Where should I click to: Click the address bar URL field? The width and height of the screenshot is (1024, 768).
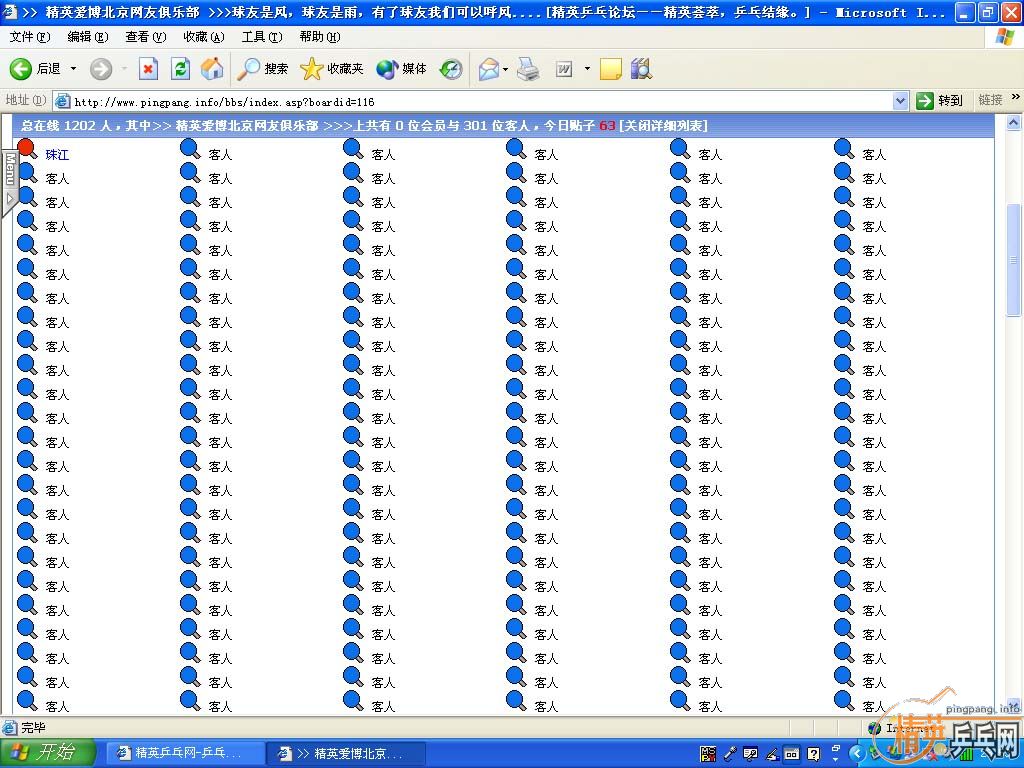pos(482,101)
